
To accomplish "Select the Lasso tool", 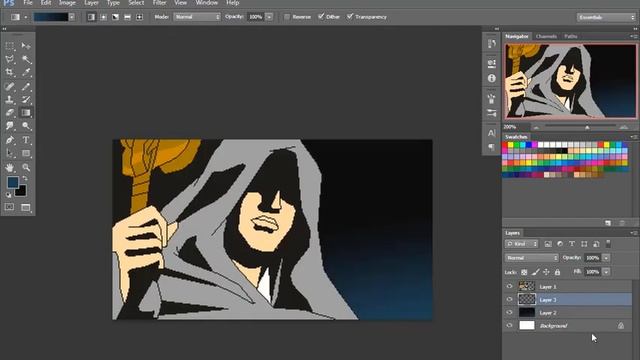I will click(x=10, y=59).
